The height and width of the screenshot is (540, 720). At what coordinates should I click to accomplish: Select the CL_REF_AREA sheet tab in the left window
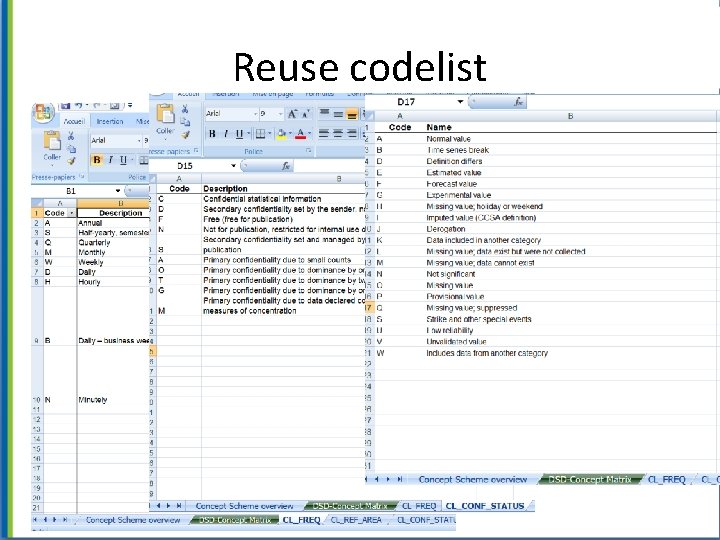pyautogui.click(x=356, y=520)
